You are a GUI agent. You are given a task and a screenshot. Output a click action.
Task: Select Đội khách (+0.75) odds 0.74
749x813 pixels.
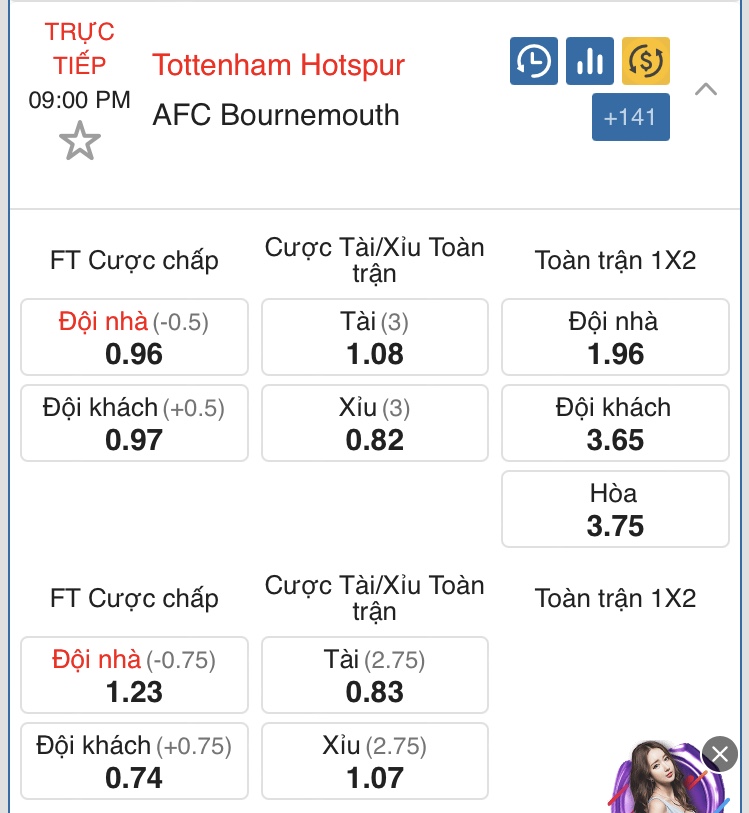tap(134, 761)
